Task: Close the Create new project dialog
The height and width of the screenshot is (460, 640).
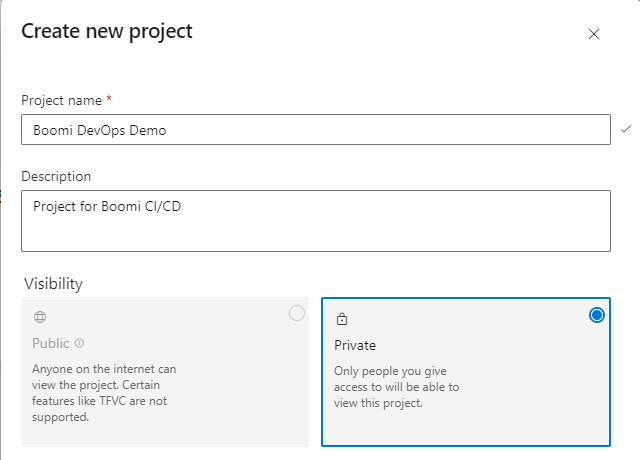Action: pos(594,34)
